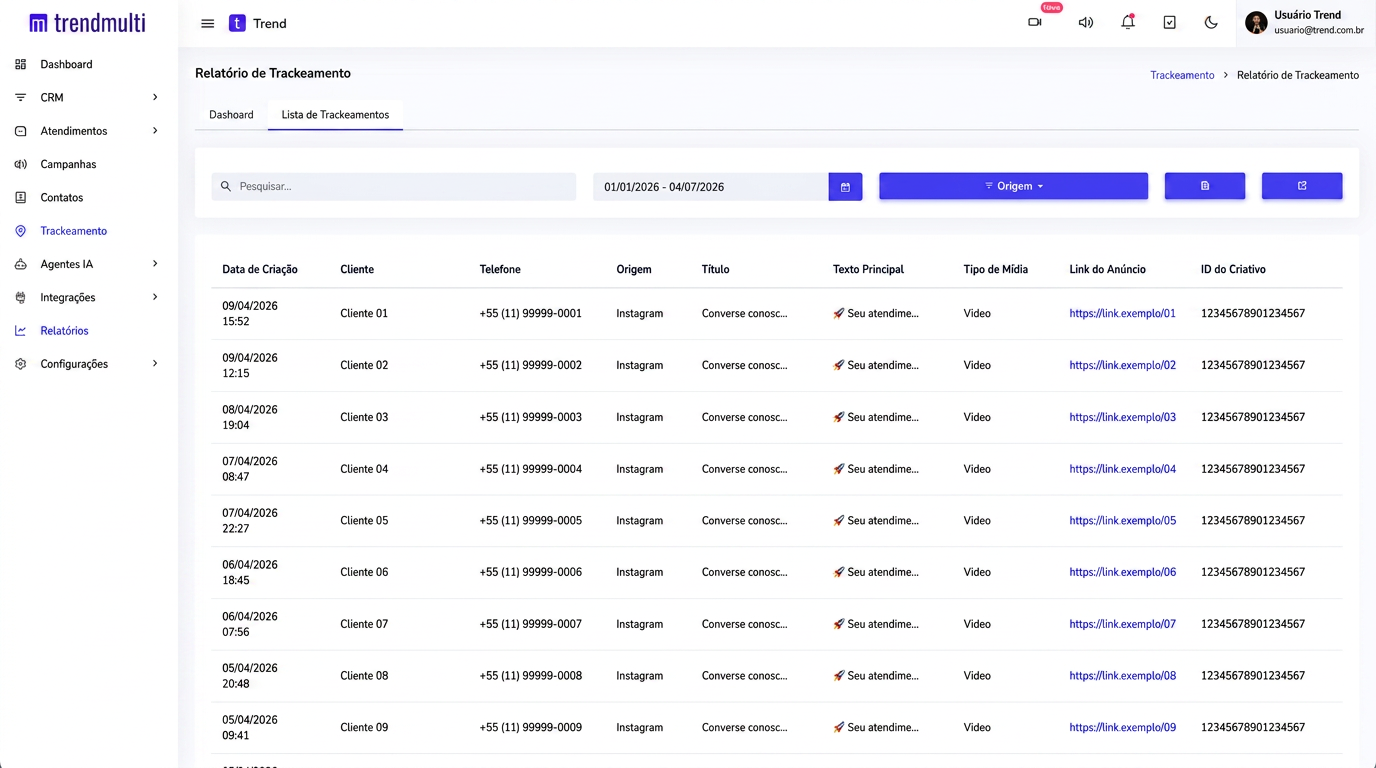Click date cell 08/04/2026 19:04
1376x768 pixels.
[250, 417]
